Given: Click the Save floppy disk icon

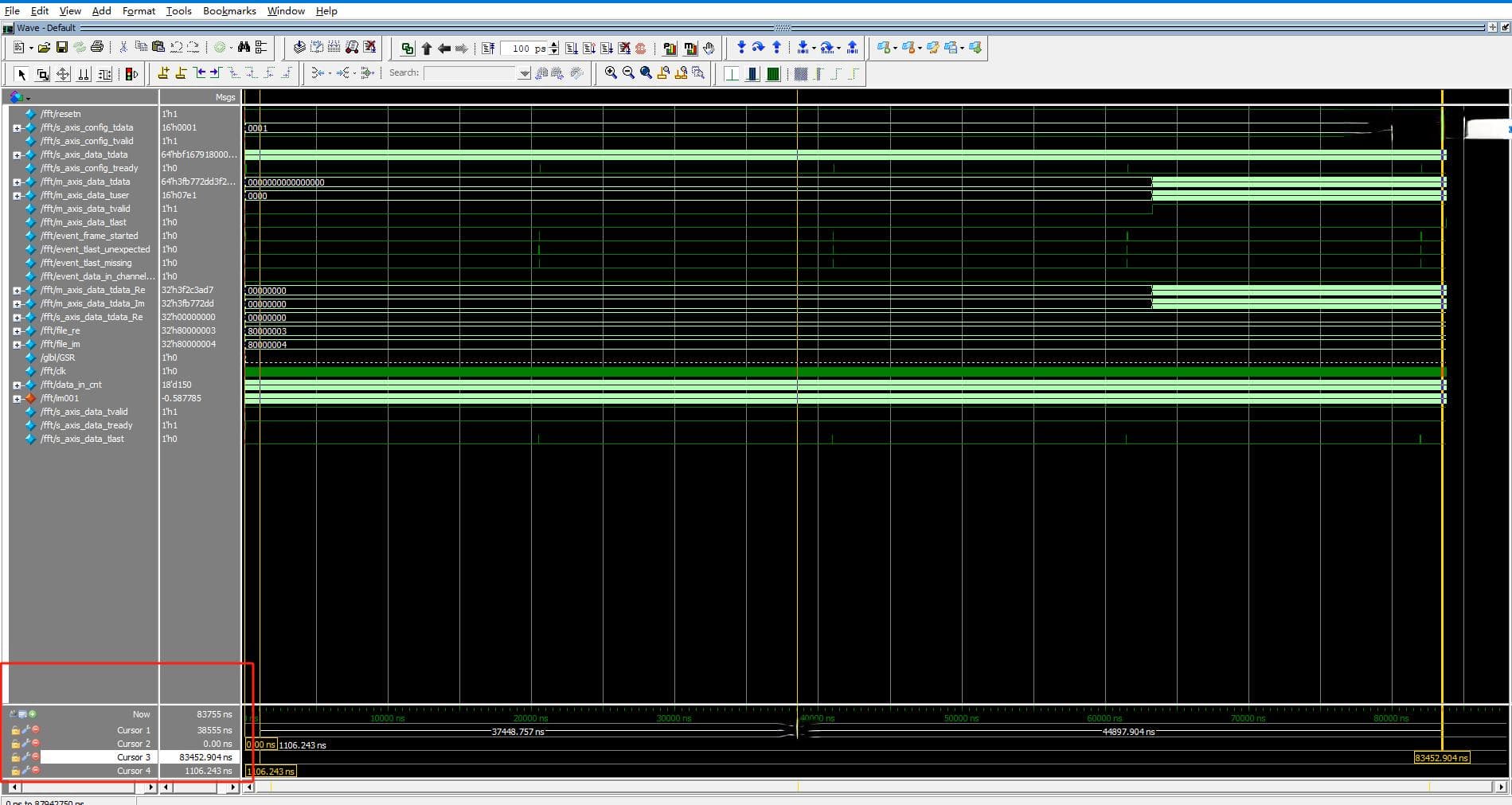Looking at the screenshot, I should 61,48.
